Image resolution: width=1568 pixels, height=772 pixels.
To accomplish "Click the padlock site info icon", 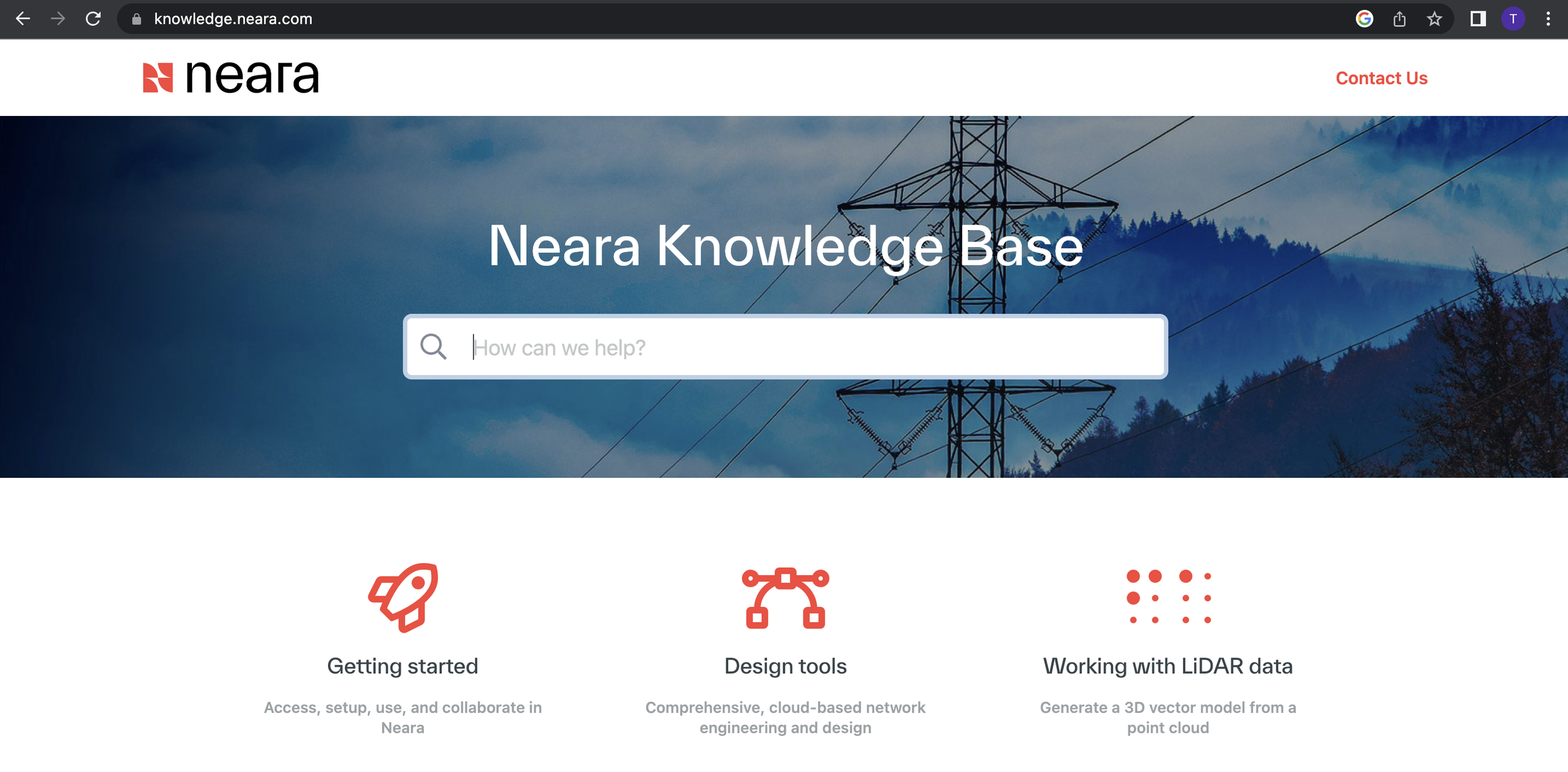I will [136, 19].
